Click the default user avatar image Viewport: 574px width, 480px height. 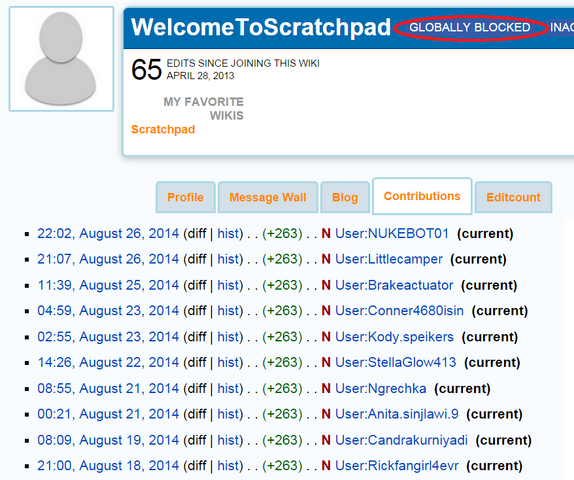[61, 59]
